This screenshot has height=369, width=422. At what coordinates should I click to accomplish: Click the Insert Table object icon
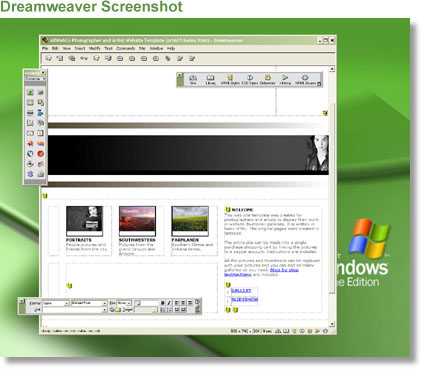click(30, 103)
